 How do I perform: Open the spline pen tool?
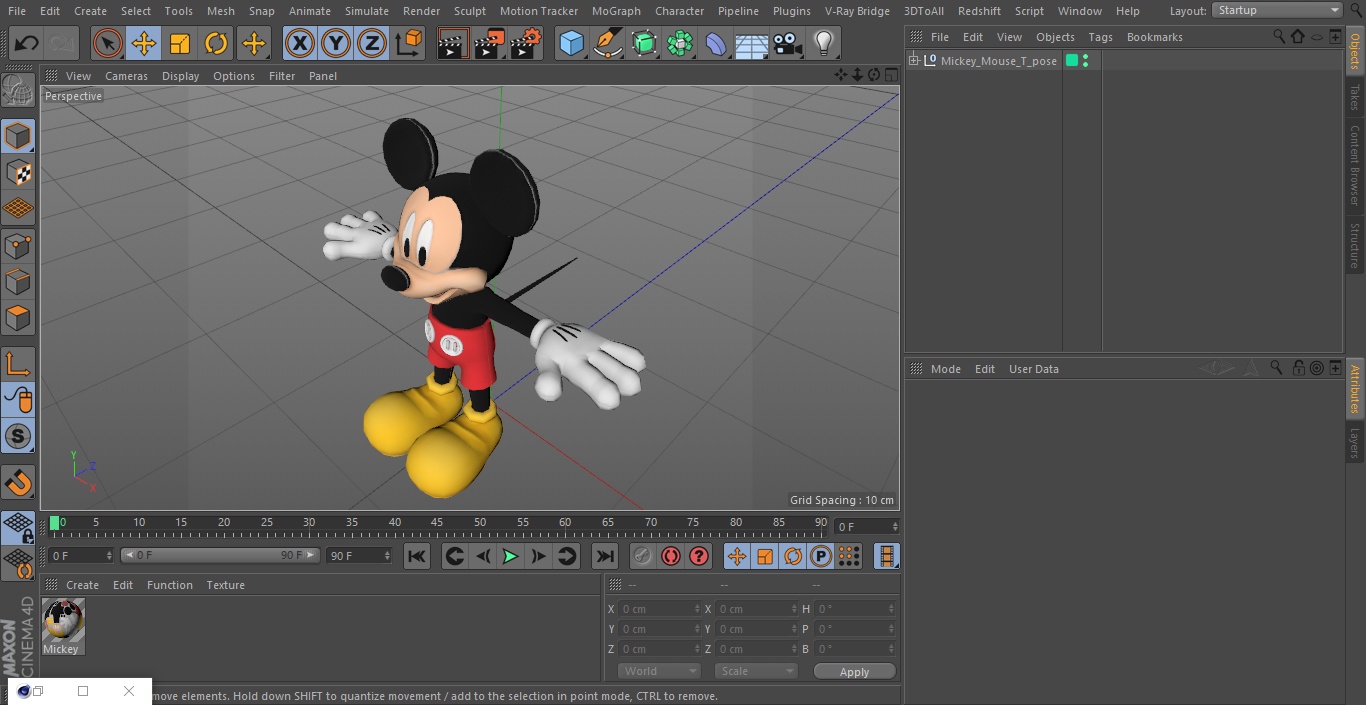[x=608, y=43]
